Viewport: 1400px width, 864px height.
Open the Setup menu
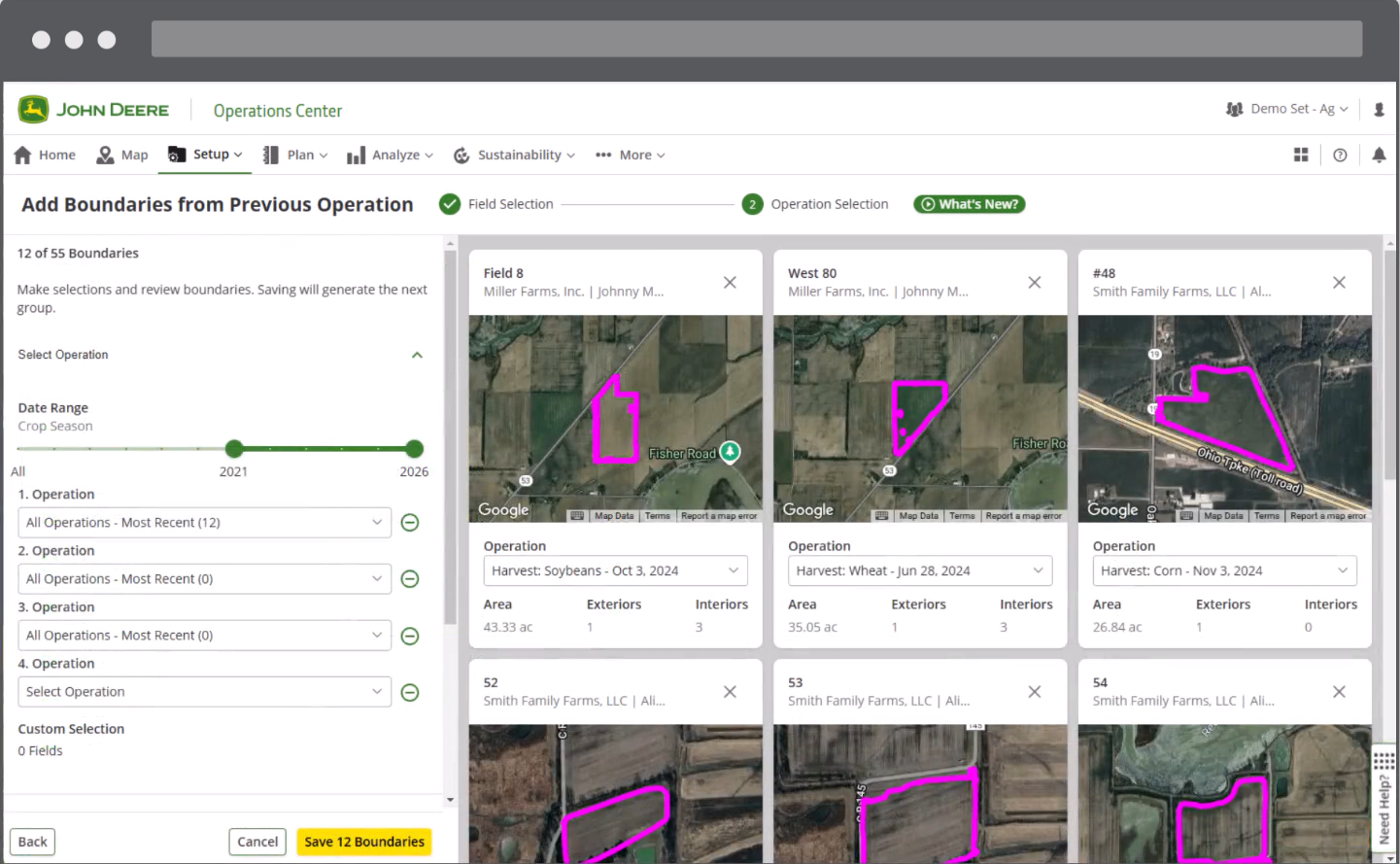point(205,155)
